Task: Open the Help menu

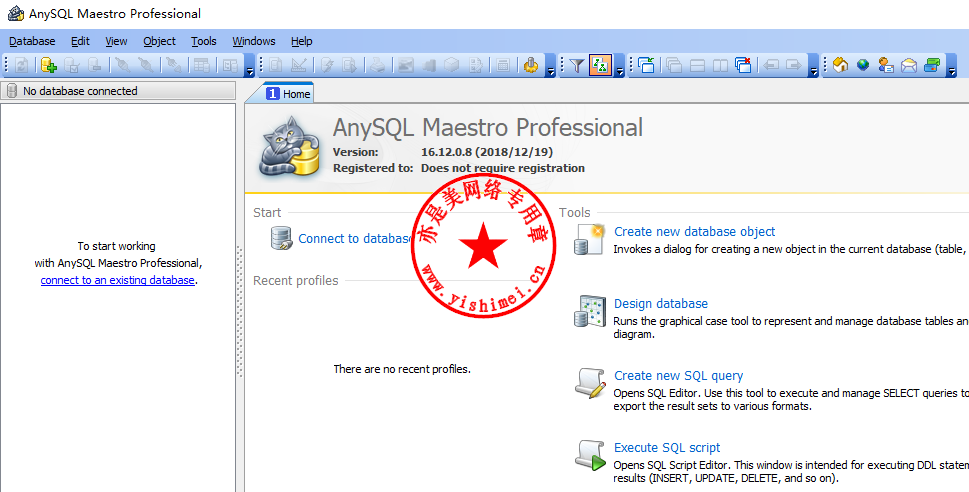Action: 302,41
